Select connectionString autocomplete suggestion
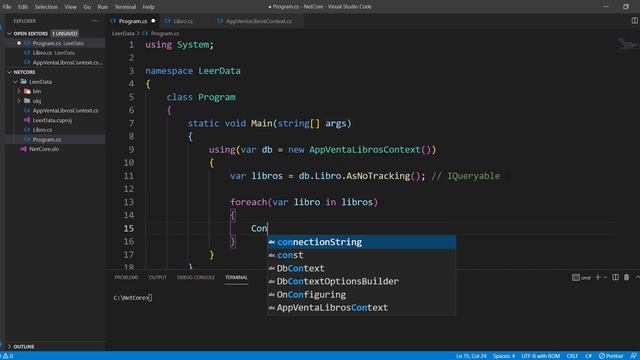Screen dimensions: 640x360 pyautogui.click(x=361, y=242)
